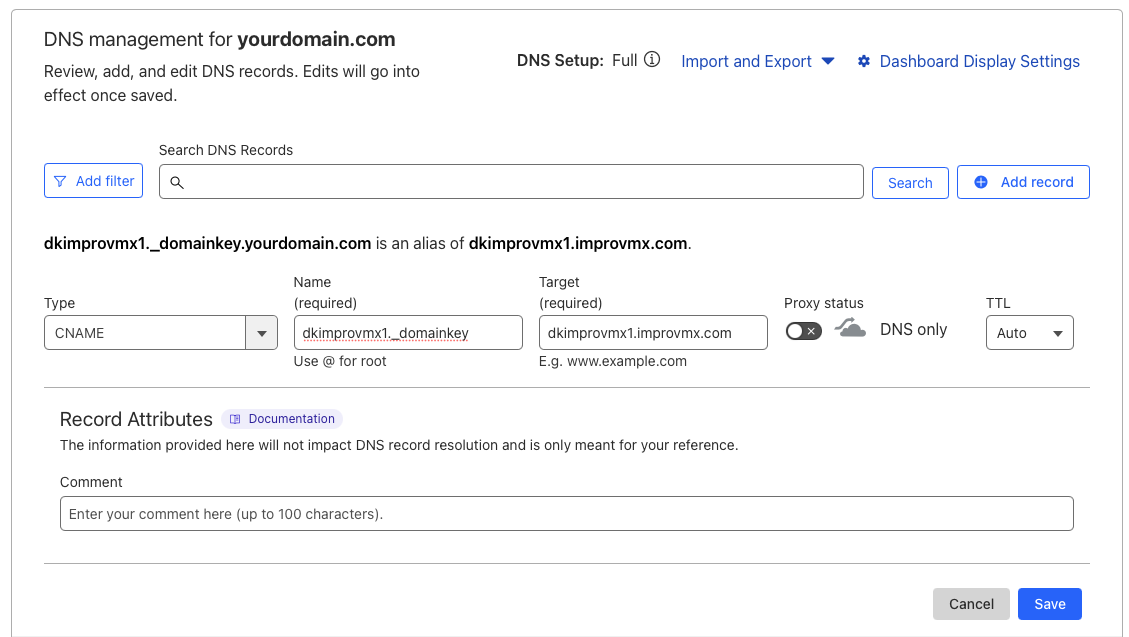Click the Add filter button
This screenshot has height=637, width=1129.
point(93,181)
